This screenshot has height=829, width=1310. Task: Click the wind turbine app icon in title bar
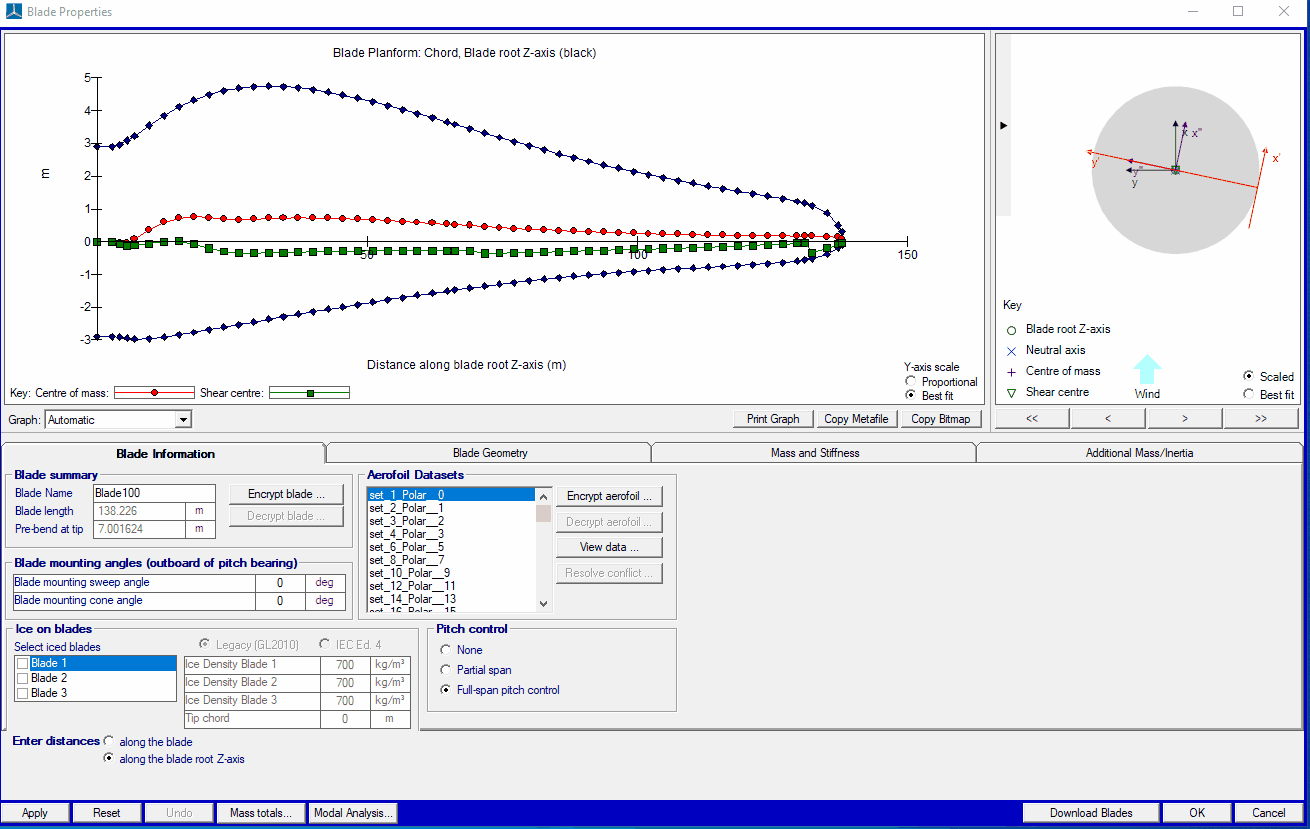click(x=14, y=12)
